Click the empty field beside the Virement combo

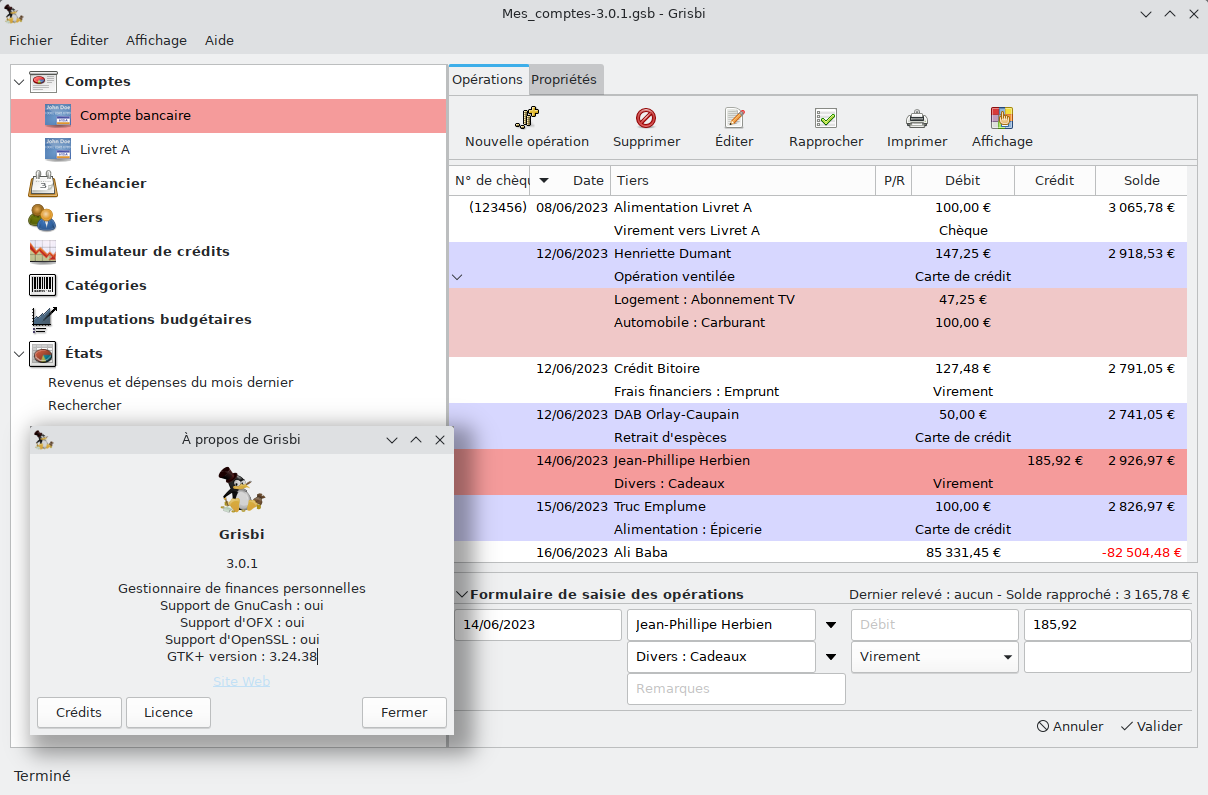click(1108, 657)
